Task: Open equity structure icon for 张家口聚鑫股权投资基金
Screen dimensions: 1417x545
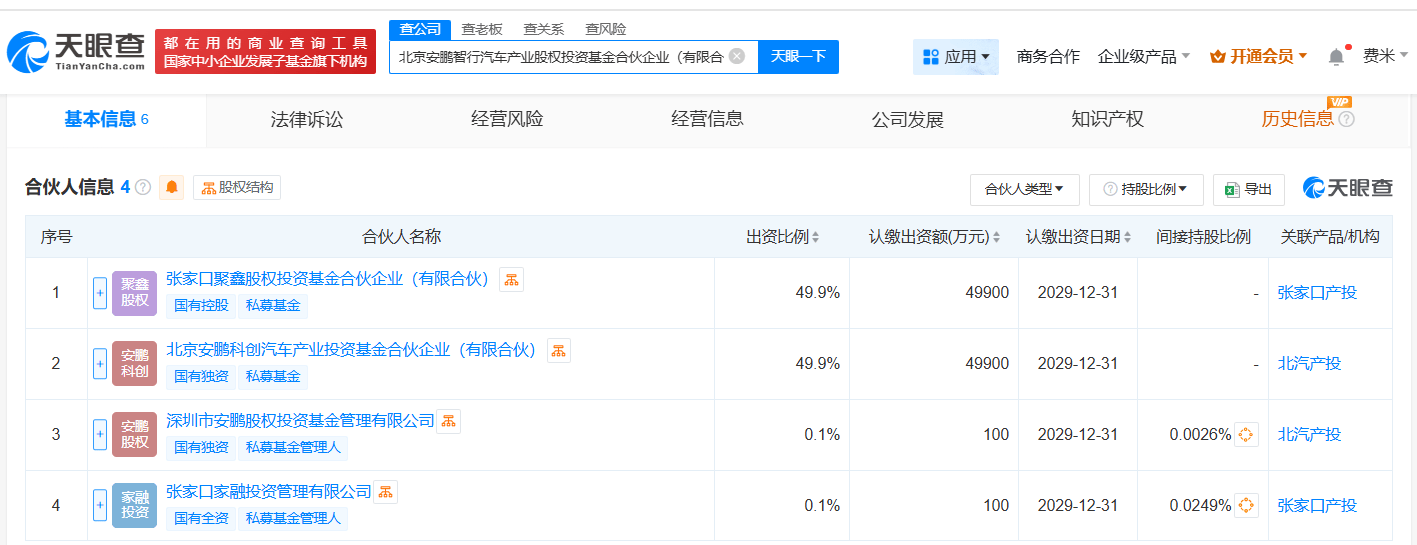Action: pyautogui.click(x=511, y=280)
